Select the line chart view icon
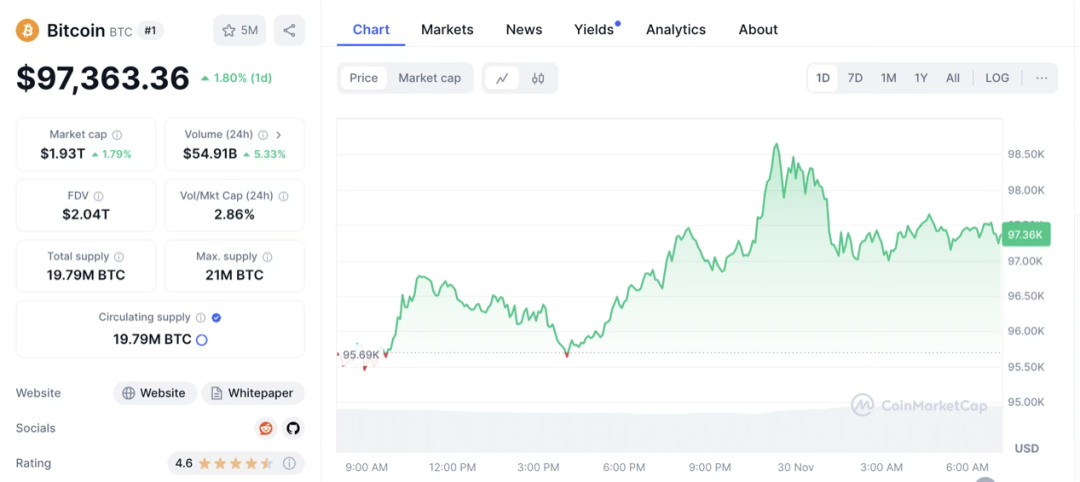This screenshot has width=1080, height=482. [x=502, y=78]
